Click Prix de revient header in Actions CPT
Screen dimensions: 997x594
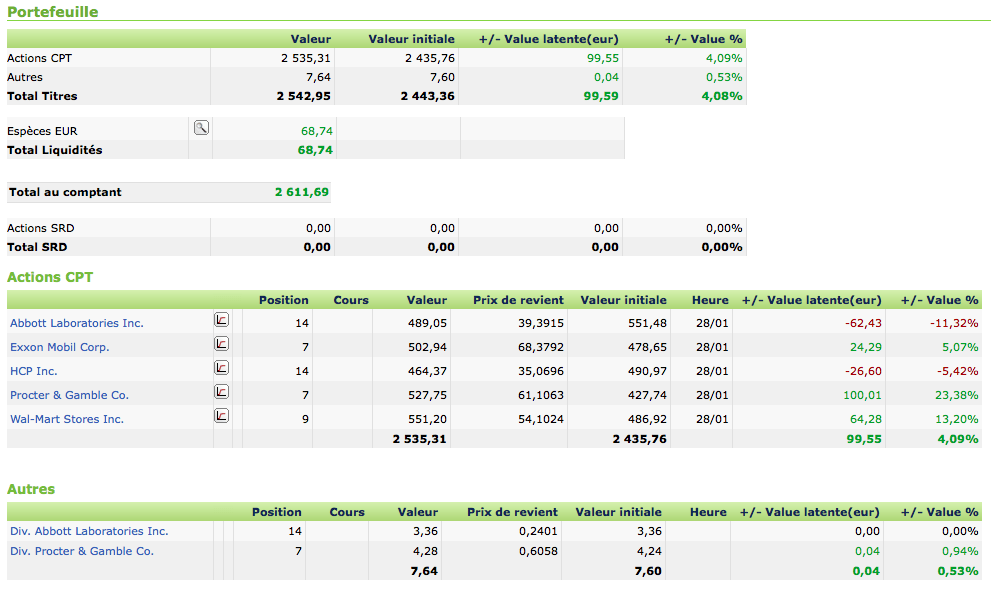pyautogui.click(x=518, y=300)
